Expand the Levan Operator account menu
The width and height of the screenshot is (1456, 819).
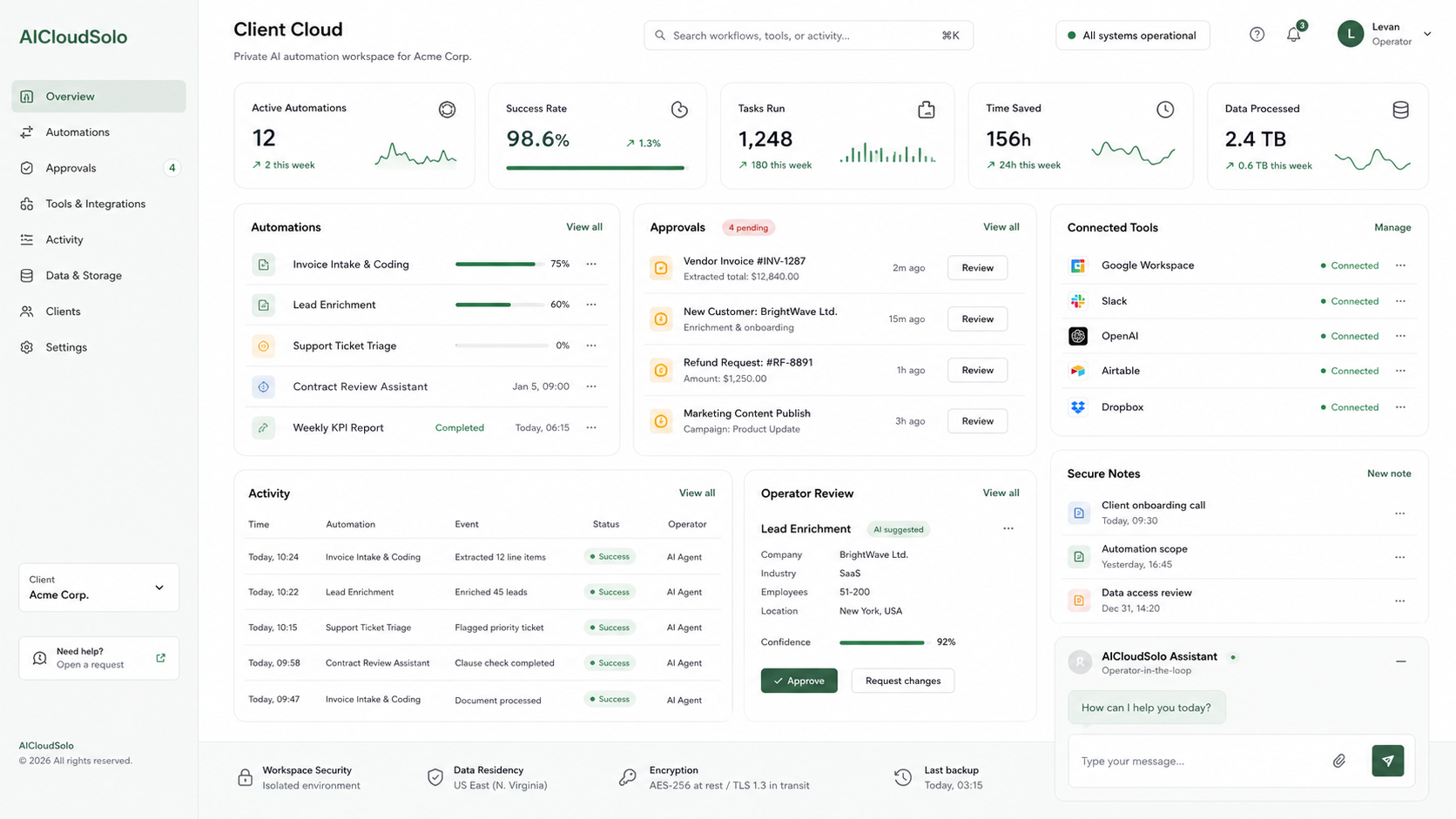[x=1427, y=34]
